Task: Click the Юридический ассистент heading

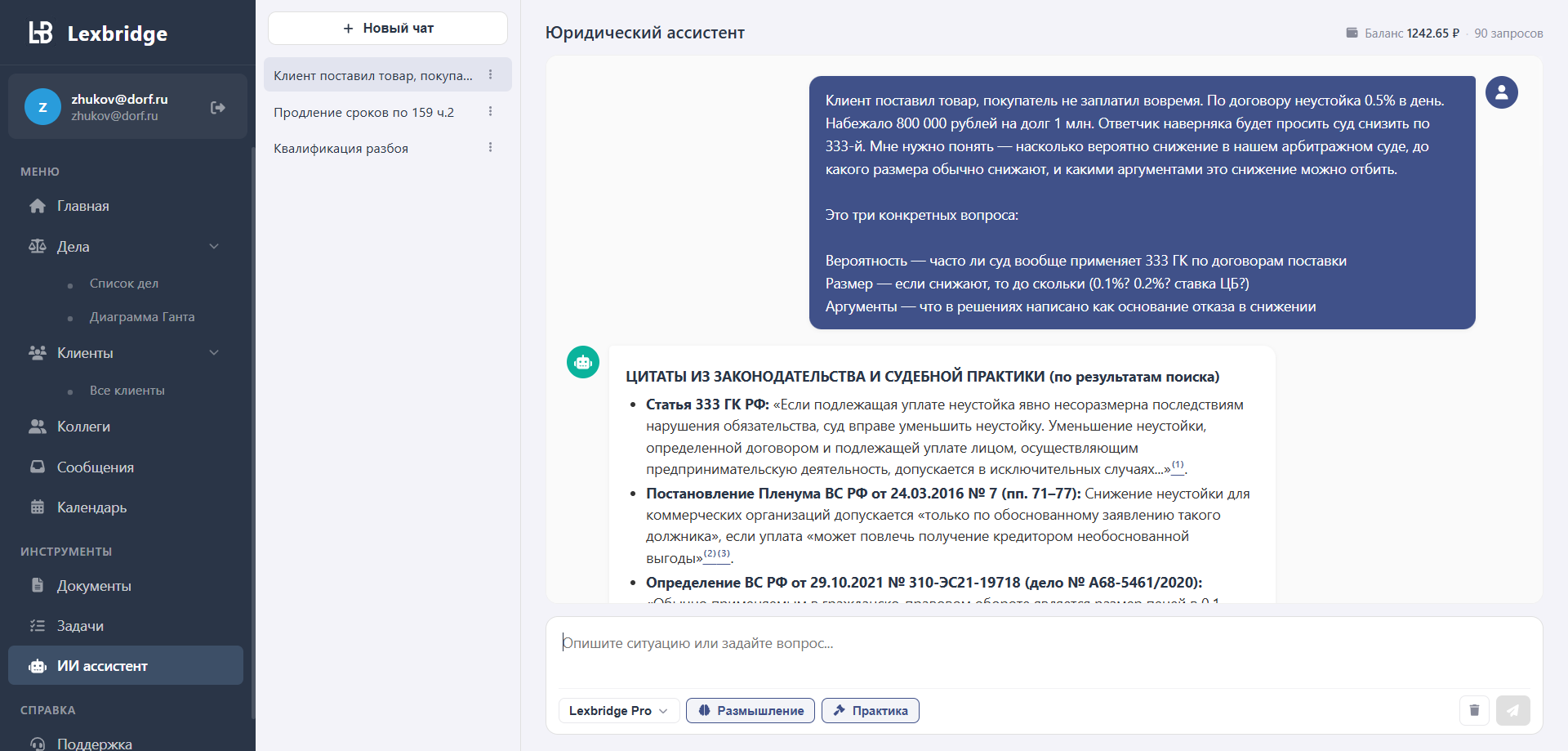Action: click(645, 33)
